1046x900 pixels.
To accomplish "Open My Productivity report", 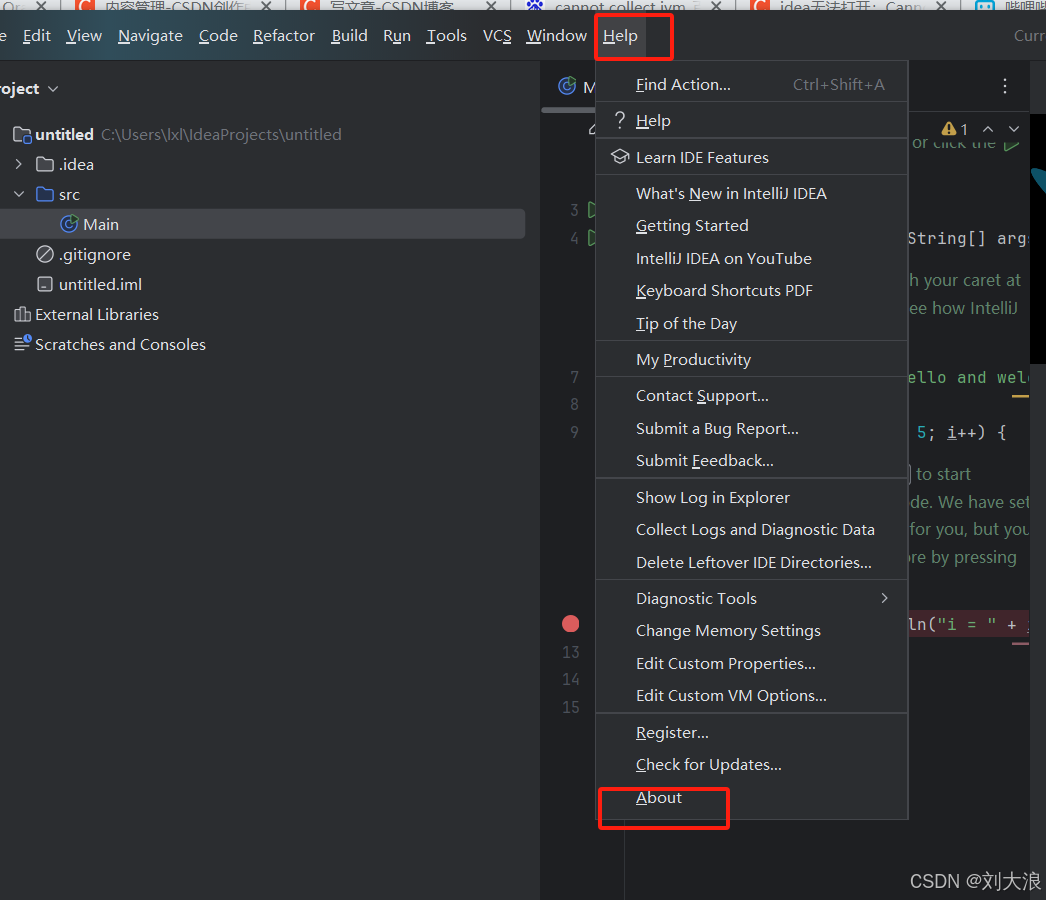I will tap(752, 360).
